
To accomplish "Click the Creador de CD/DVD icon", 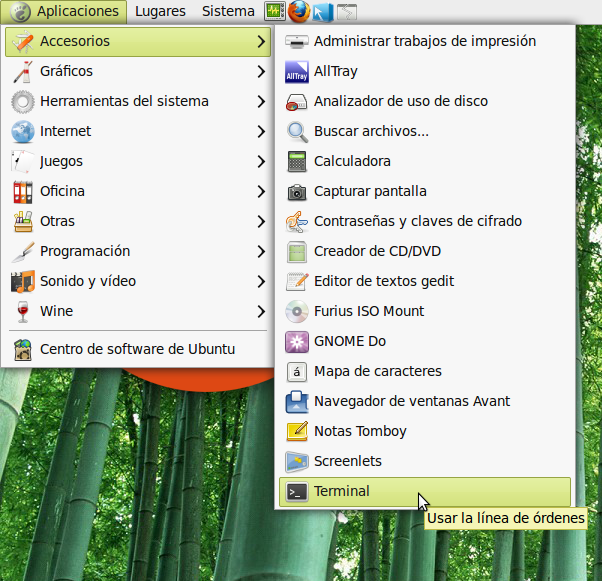I will tap(297, 252).
